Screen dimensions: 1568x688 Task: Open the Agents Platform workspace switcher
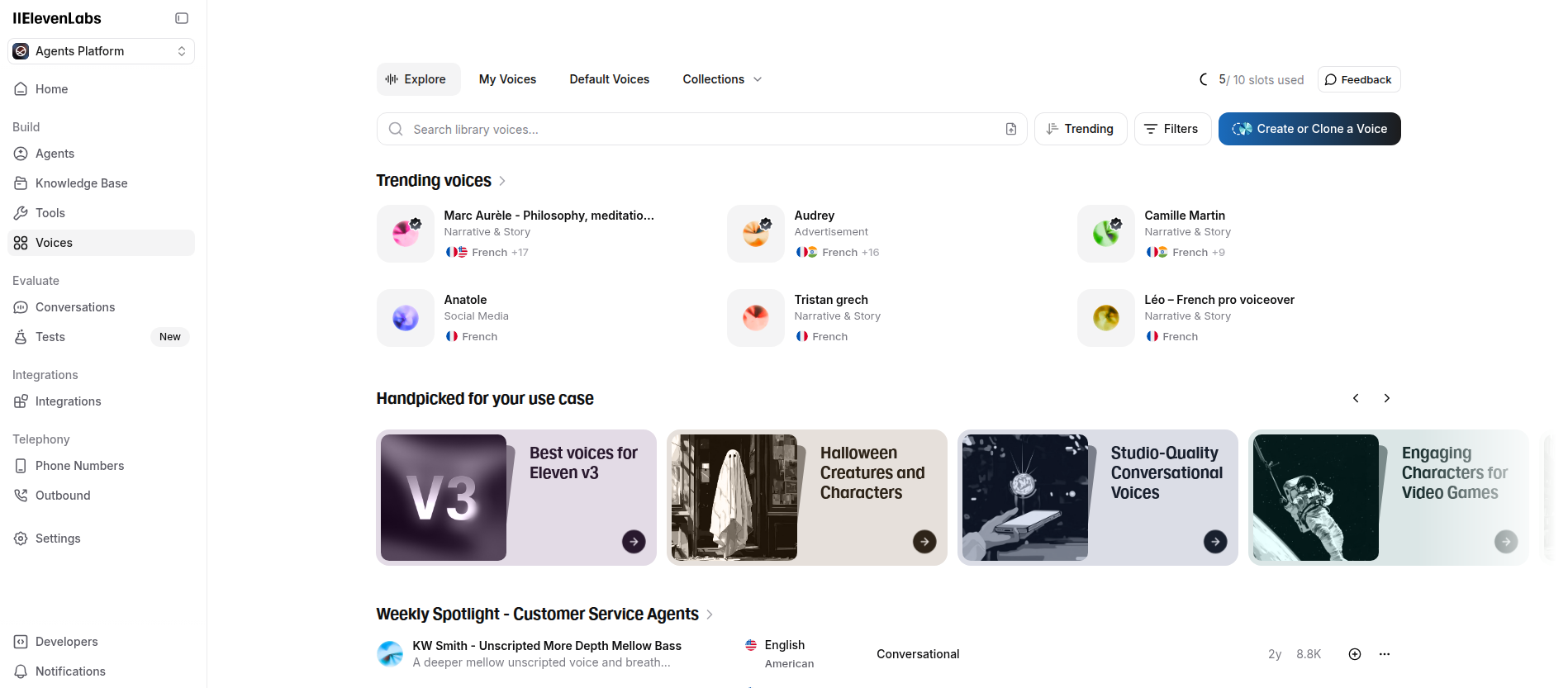pos(100,50)
